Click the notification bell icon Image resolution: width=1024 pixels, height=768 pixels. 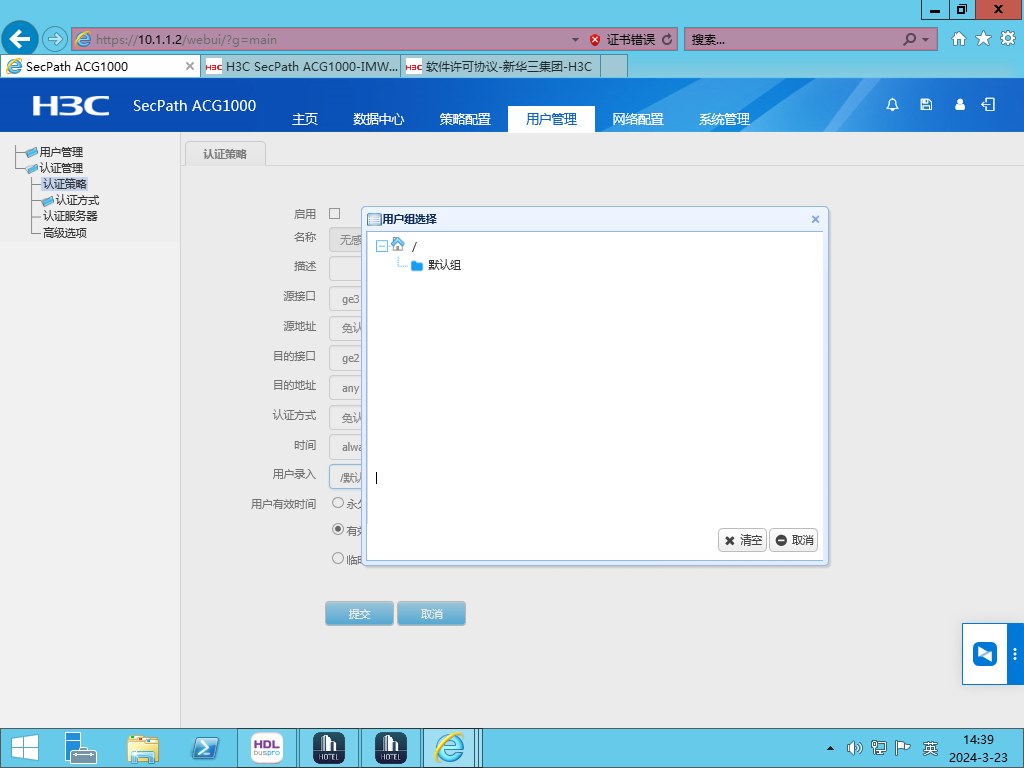tap(892, 104)
